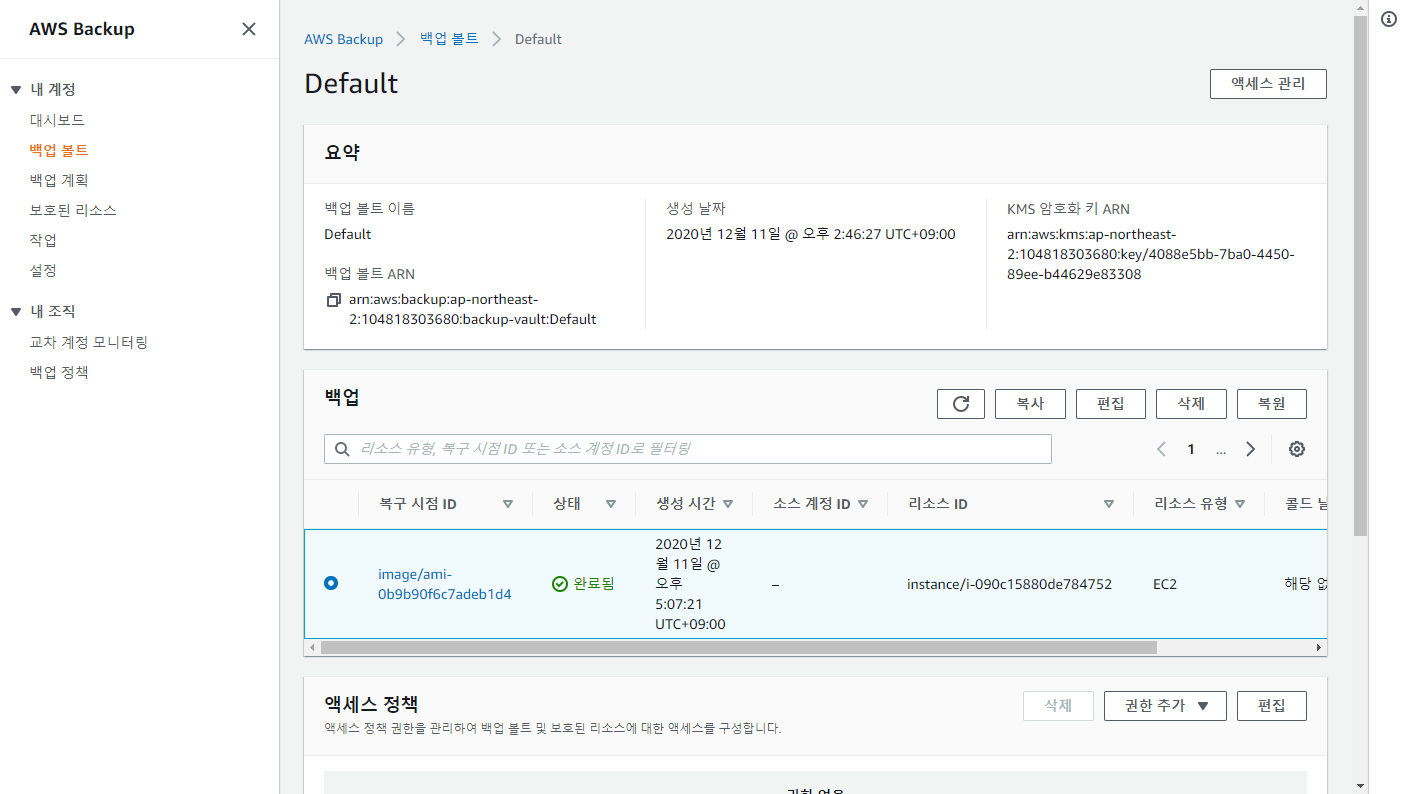
Task: Open recovery point link image/ami-0b9b90f6c7adeb1d4
Action: [x=445, y=584]
